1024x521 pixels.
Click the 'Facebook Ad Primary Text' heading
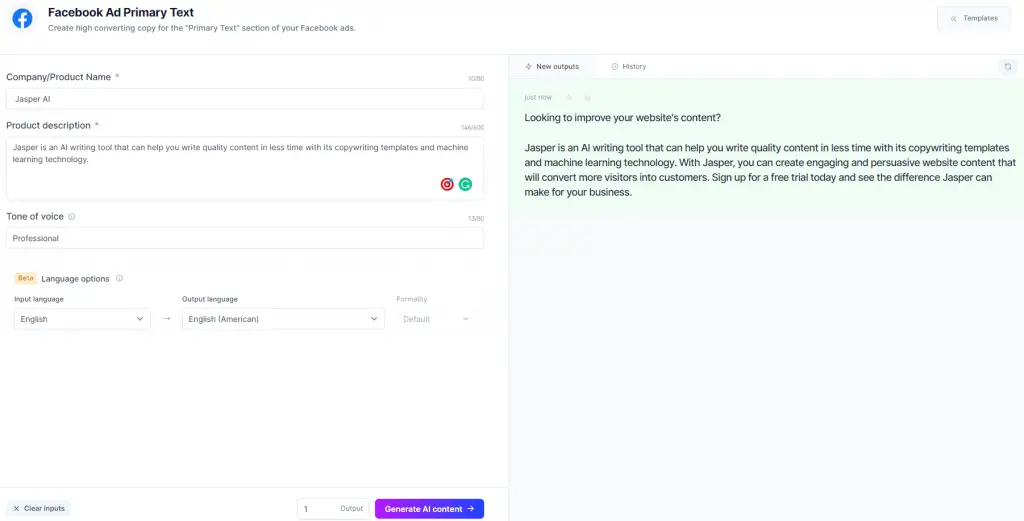click(121, 12)
